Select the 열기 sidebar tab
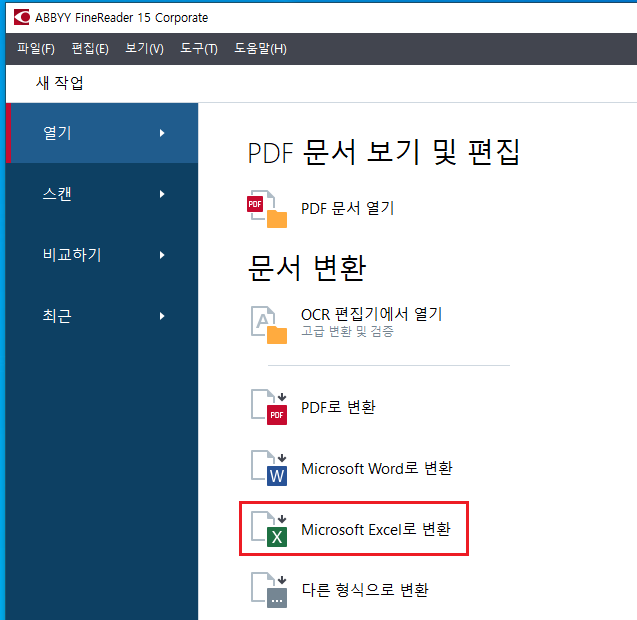Screen dimensions: 637x620 [x=102, y=133]
